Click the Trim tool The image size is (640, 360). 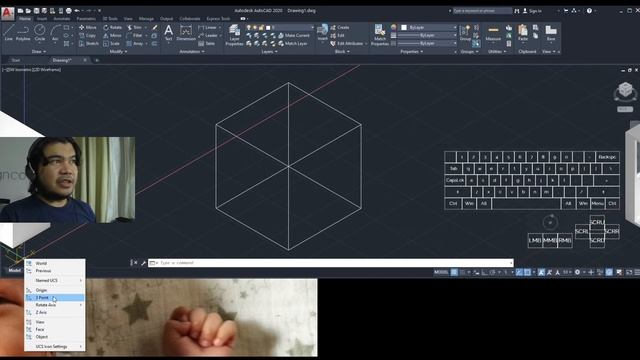point(134,27)
